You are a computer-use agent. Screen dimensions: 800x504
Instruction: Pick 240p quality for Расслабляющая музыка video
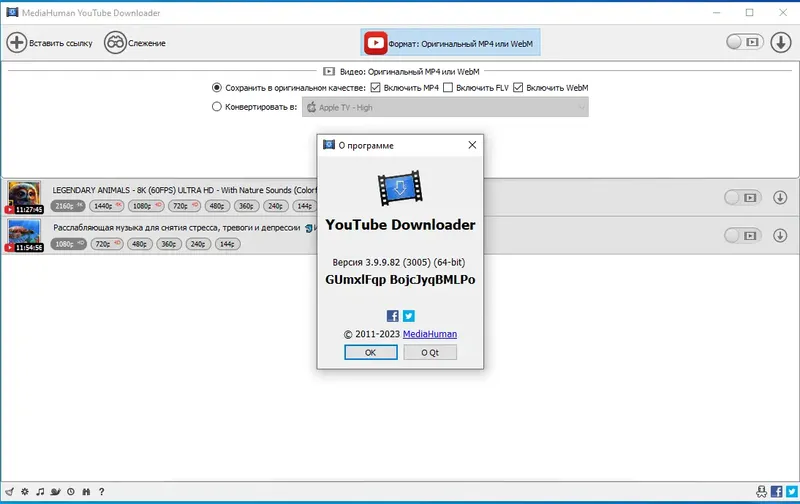pyautogui.click(x=198, y=244)
